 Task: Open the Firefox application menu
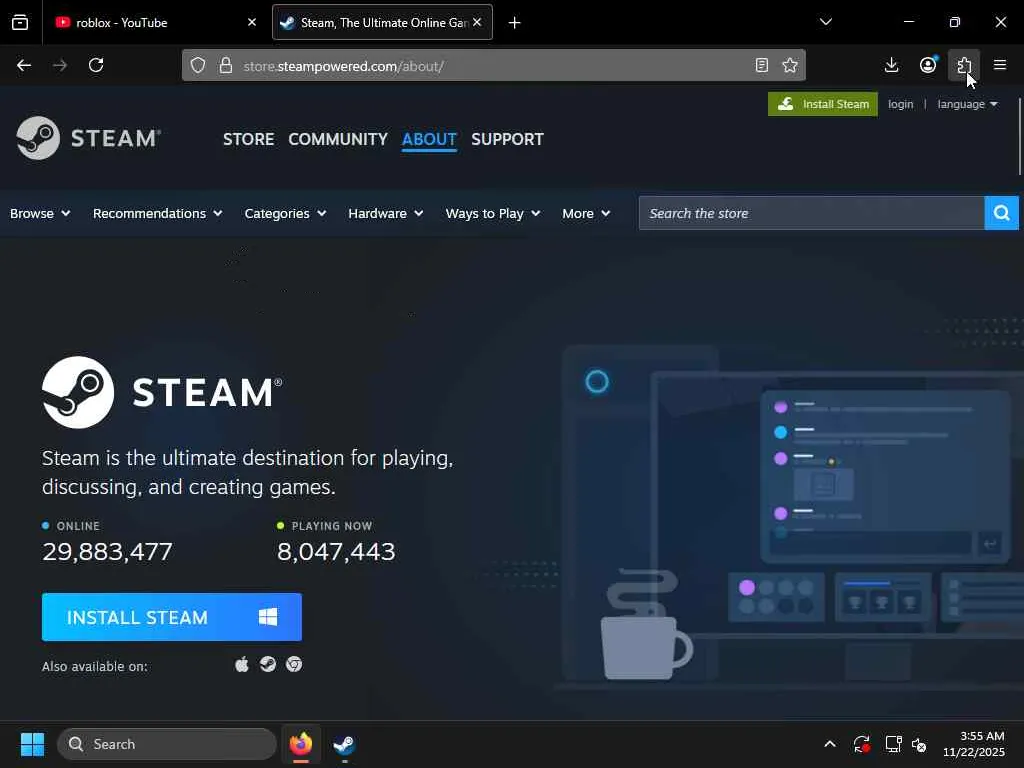coord(1000,65)
